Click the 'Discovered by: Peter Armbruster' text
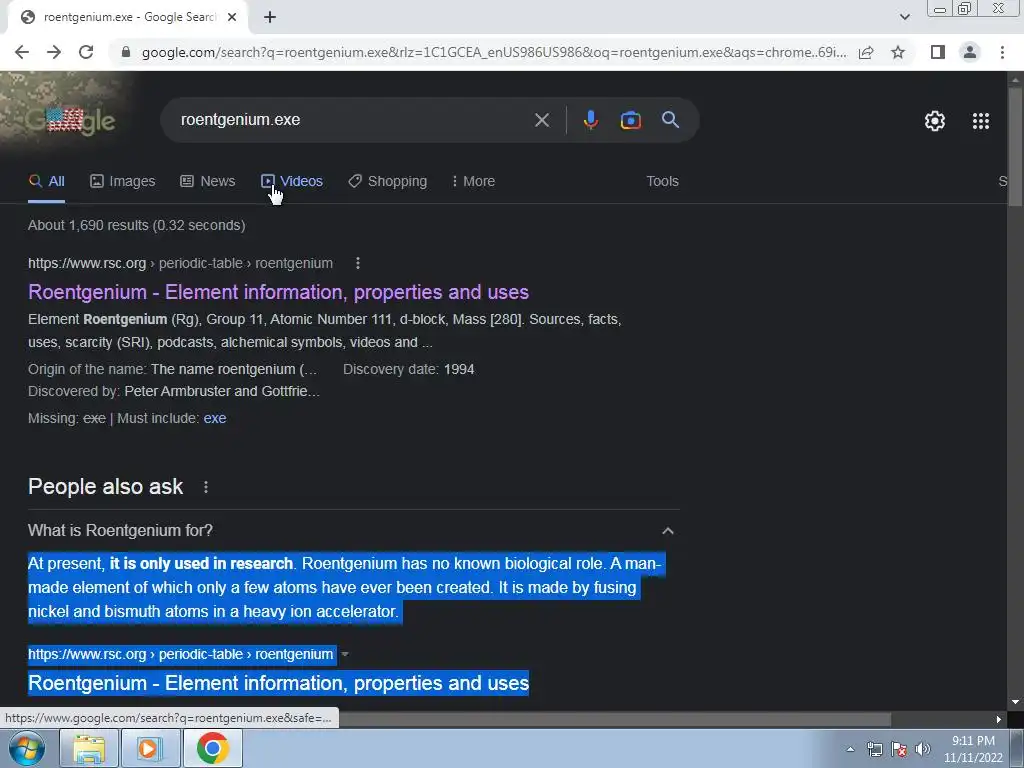This screenshot has height=768, width=1024. pyautogui.click(x=174, y=391)
